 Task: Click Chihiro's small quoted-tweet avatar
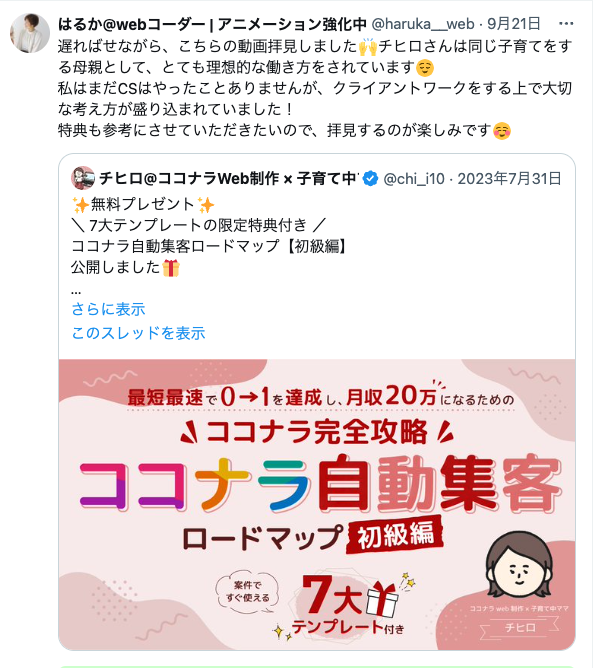point(83,178)
